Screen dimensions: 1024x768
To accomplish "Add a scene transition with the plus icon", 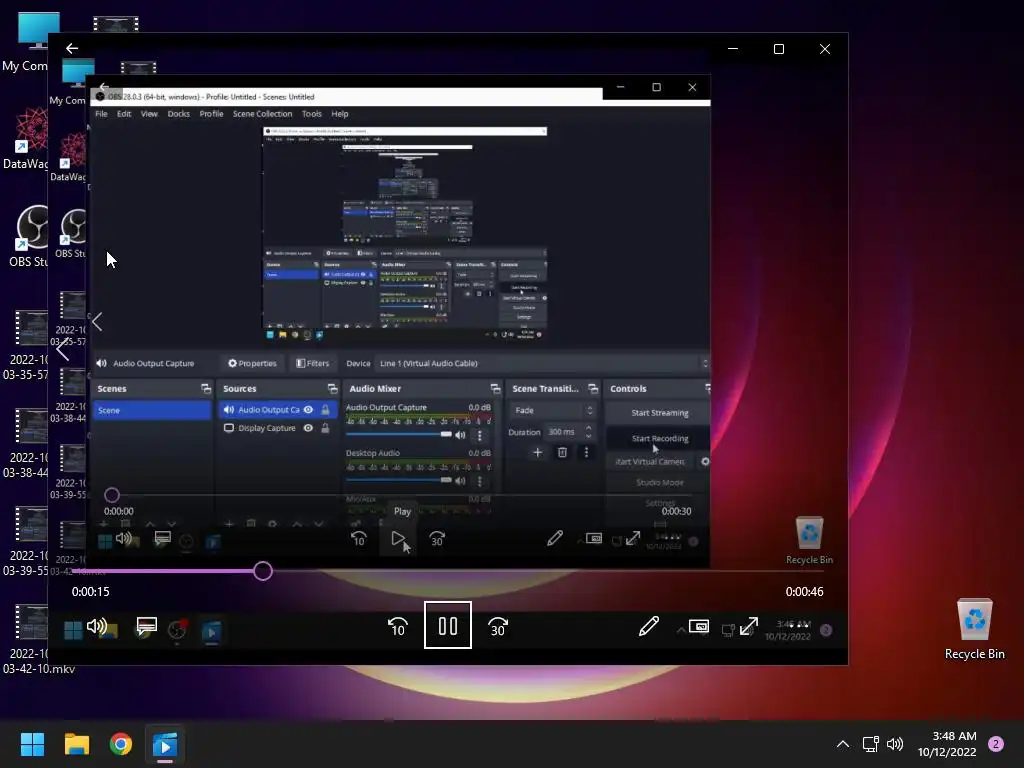I will click(537, 452).
